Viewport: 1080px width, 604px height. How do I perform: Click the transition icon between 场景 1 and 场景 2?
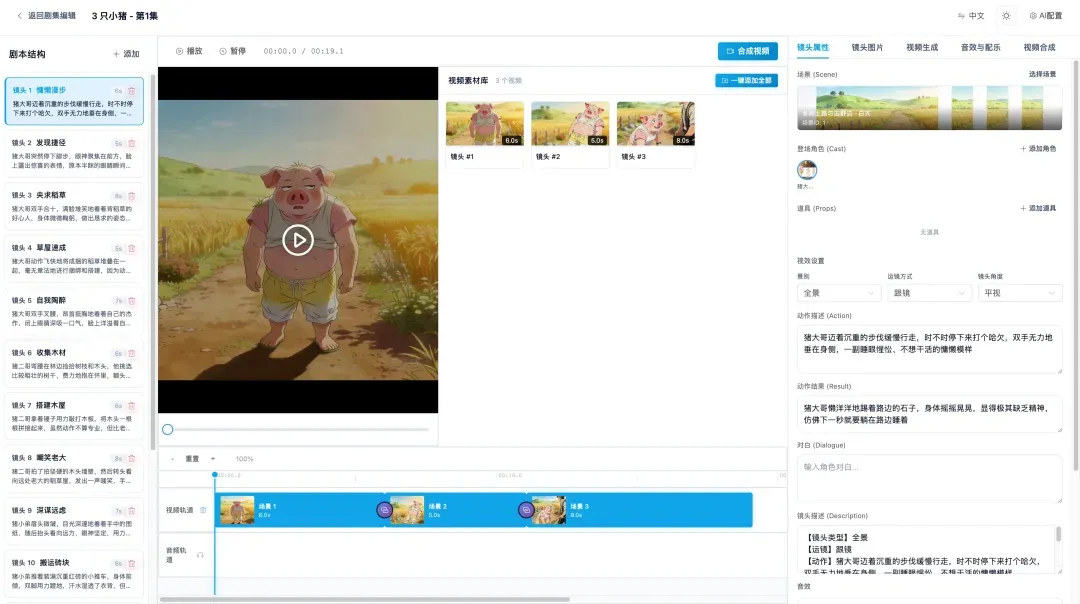pos(384,510)
